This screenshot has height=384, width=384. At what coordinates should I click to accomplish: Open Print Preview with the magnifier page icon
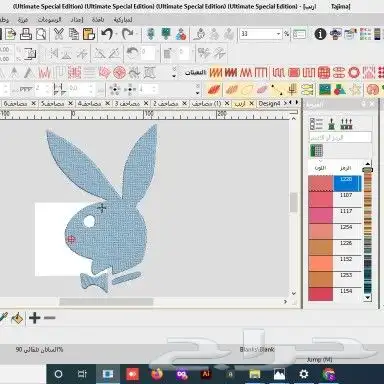41,34
